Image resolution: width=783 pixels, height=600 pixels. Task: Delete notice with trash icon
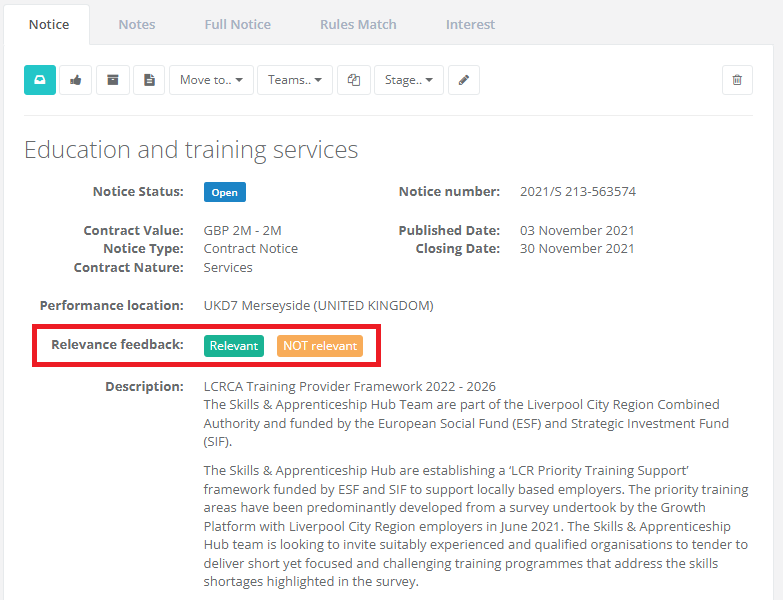click(x=737, y=80)
